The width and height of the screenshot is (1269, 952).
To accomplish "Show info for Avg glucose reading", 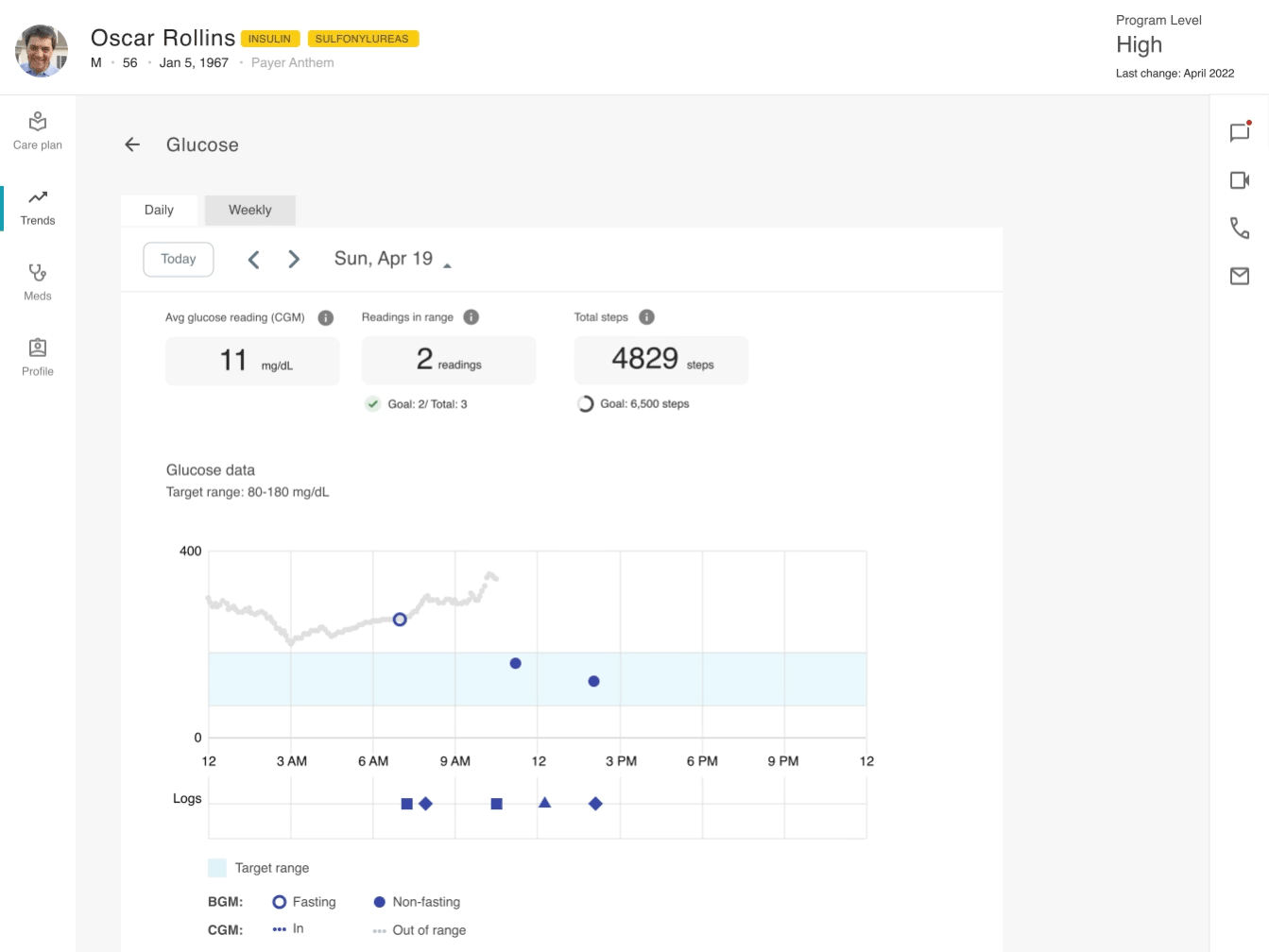I will click(326, 318).
